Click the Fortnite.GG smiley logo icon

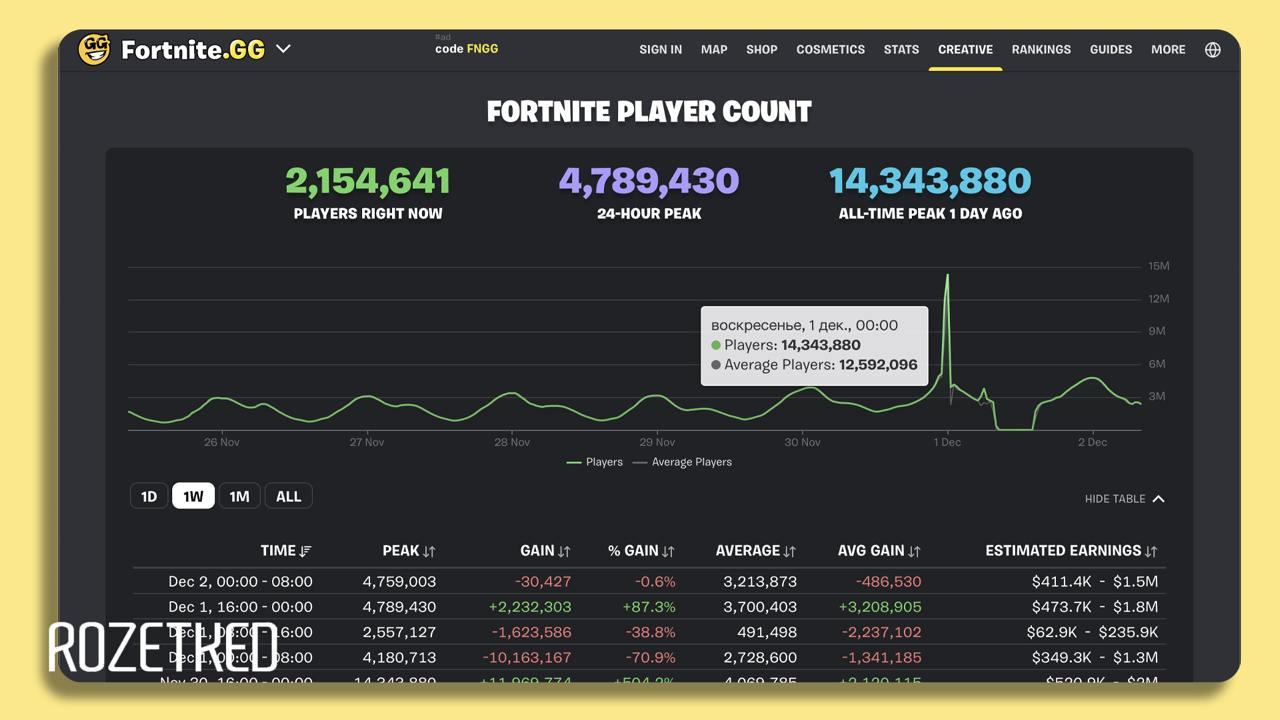(x=94, y=49)
